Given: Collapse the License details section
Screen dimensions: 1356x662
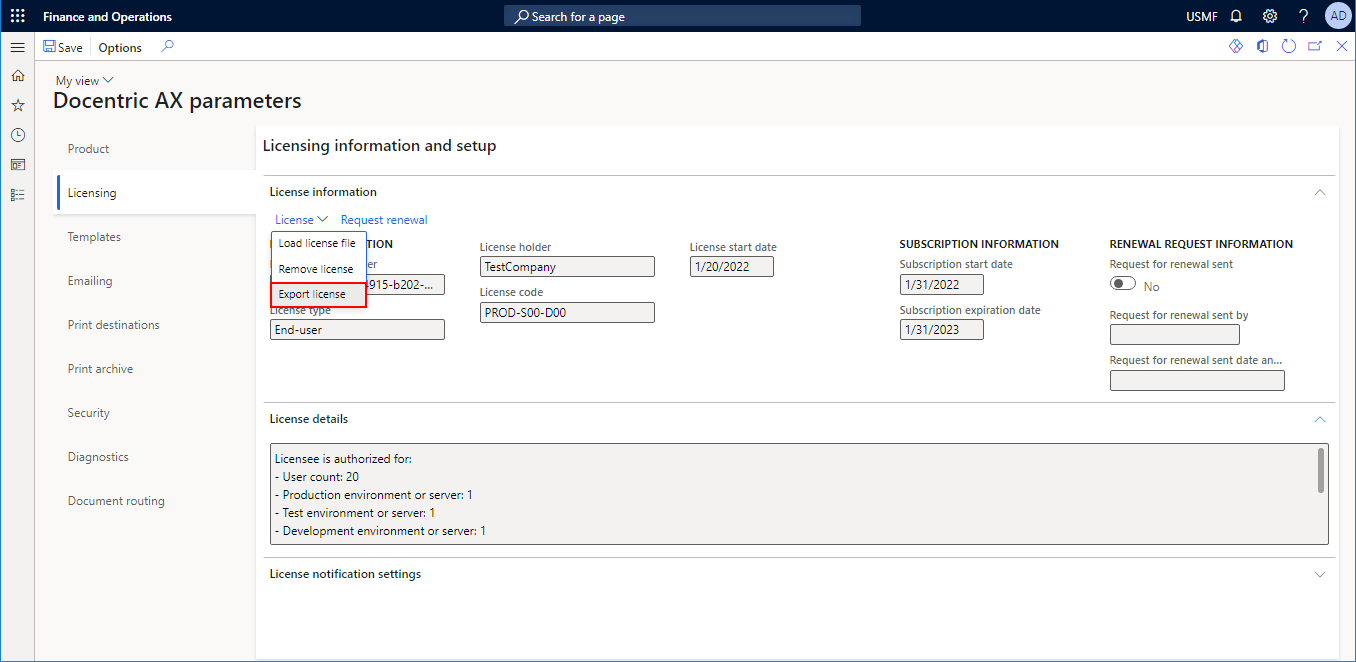Looking at the screenshot, I should 1320,419.
